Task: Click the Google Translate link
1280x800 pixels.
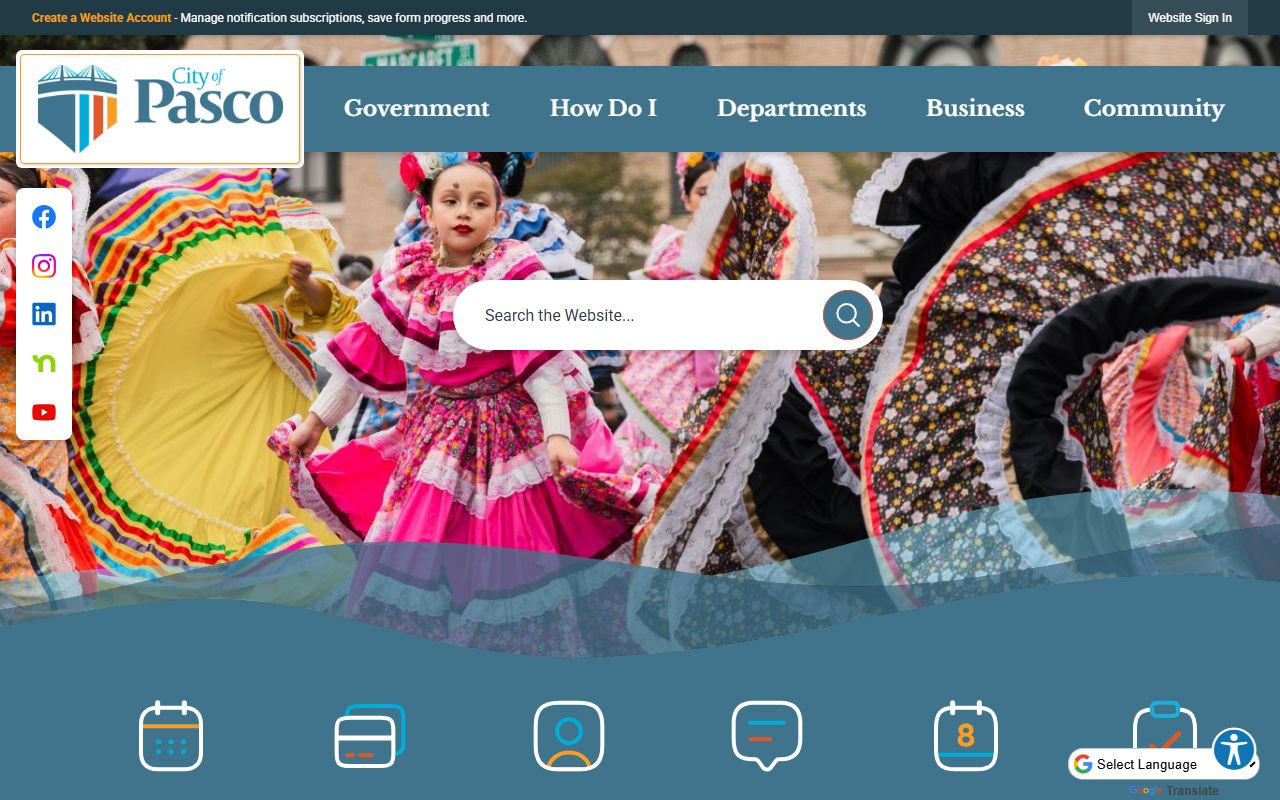Action: (x=1174, y=790)
